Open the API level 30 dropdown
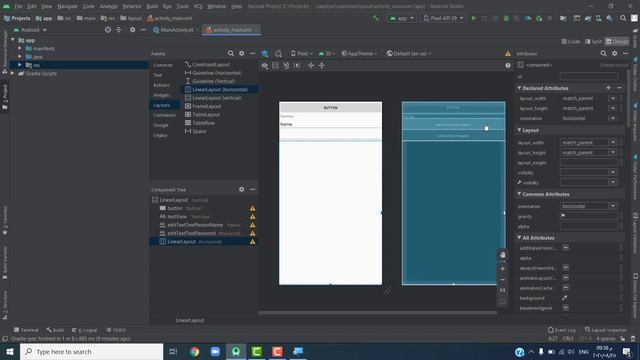 pyautogui.click(x=327, y=53)
